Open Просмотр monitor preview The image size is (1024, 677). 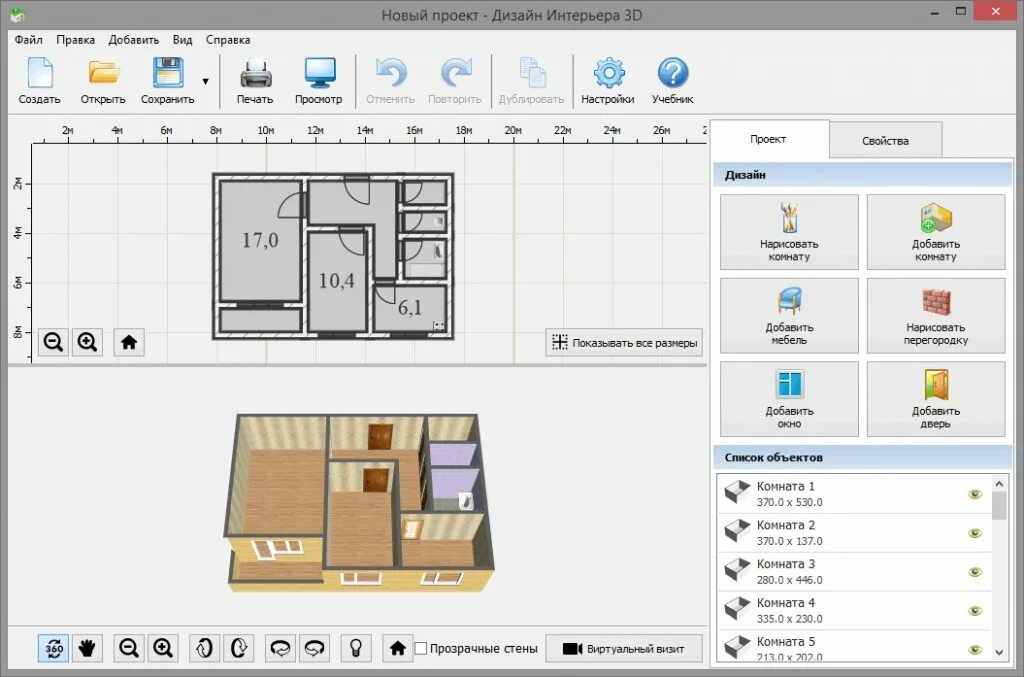(x=319, y=80)
